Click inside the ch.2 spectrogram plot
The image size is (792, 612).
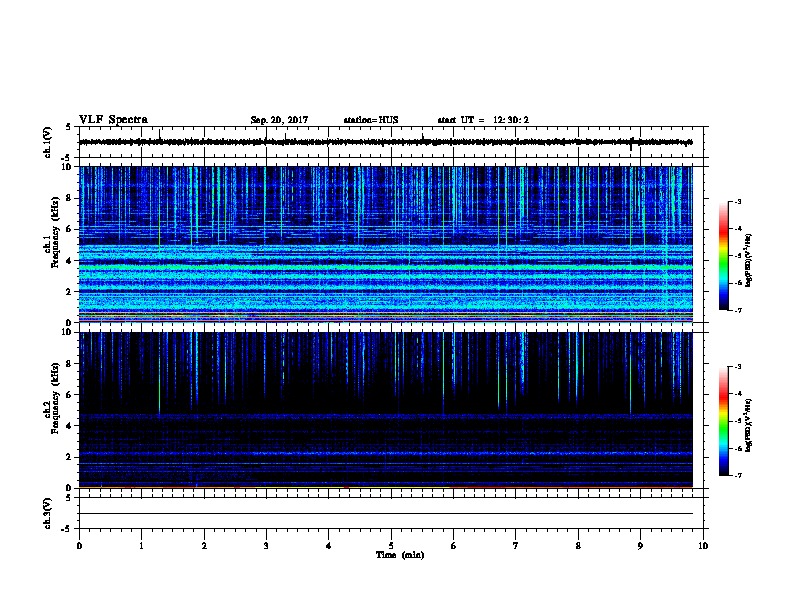pyautogui.click(x=386, y=410)
